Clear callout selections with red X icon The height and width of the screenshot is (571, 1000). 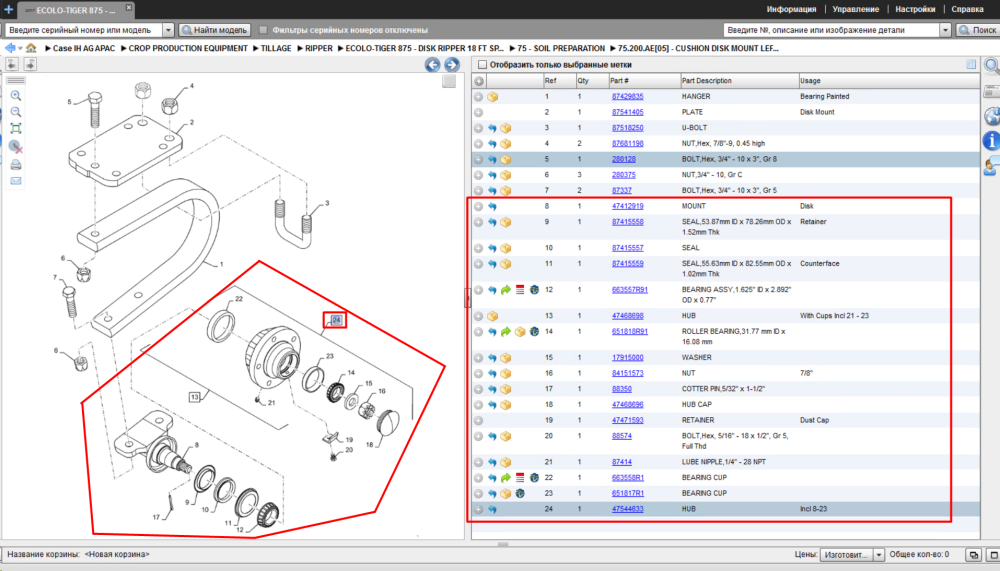coord(16,147)
